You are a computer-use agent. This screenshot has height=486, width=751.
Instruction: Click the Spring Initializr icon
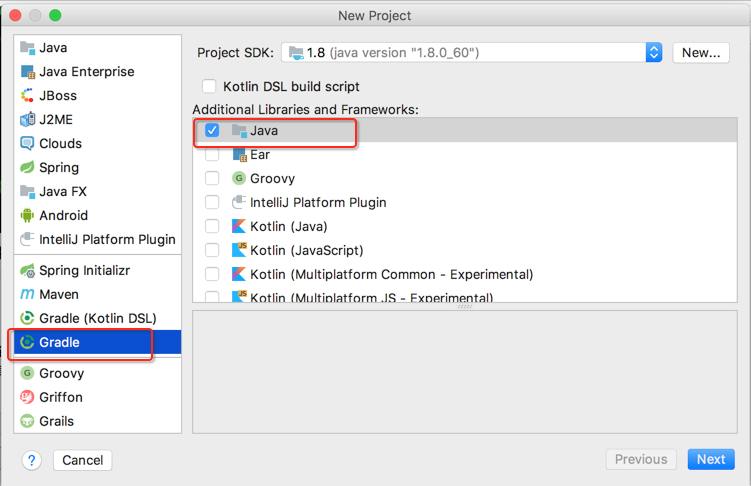click(x=27, y=271)
